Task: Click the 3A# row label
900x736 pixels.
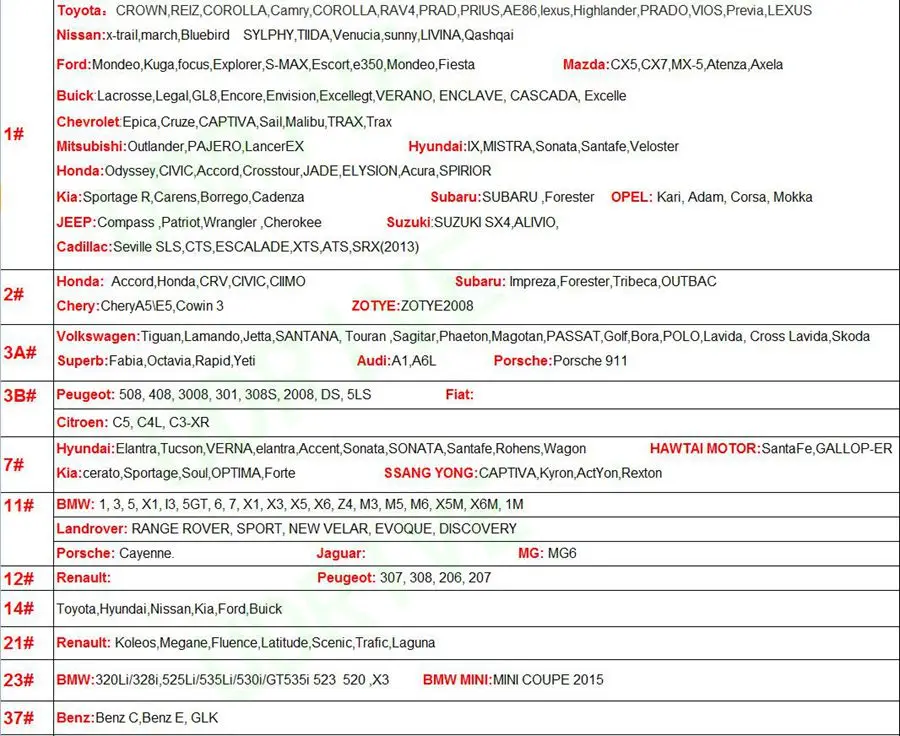Action: click(20, 352)
